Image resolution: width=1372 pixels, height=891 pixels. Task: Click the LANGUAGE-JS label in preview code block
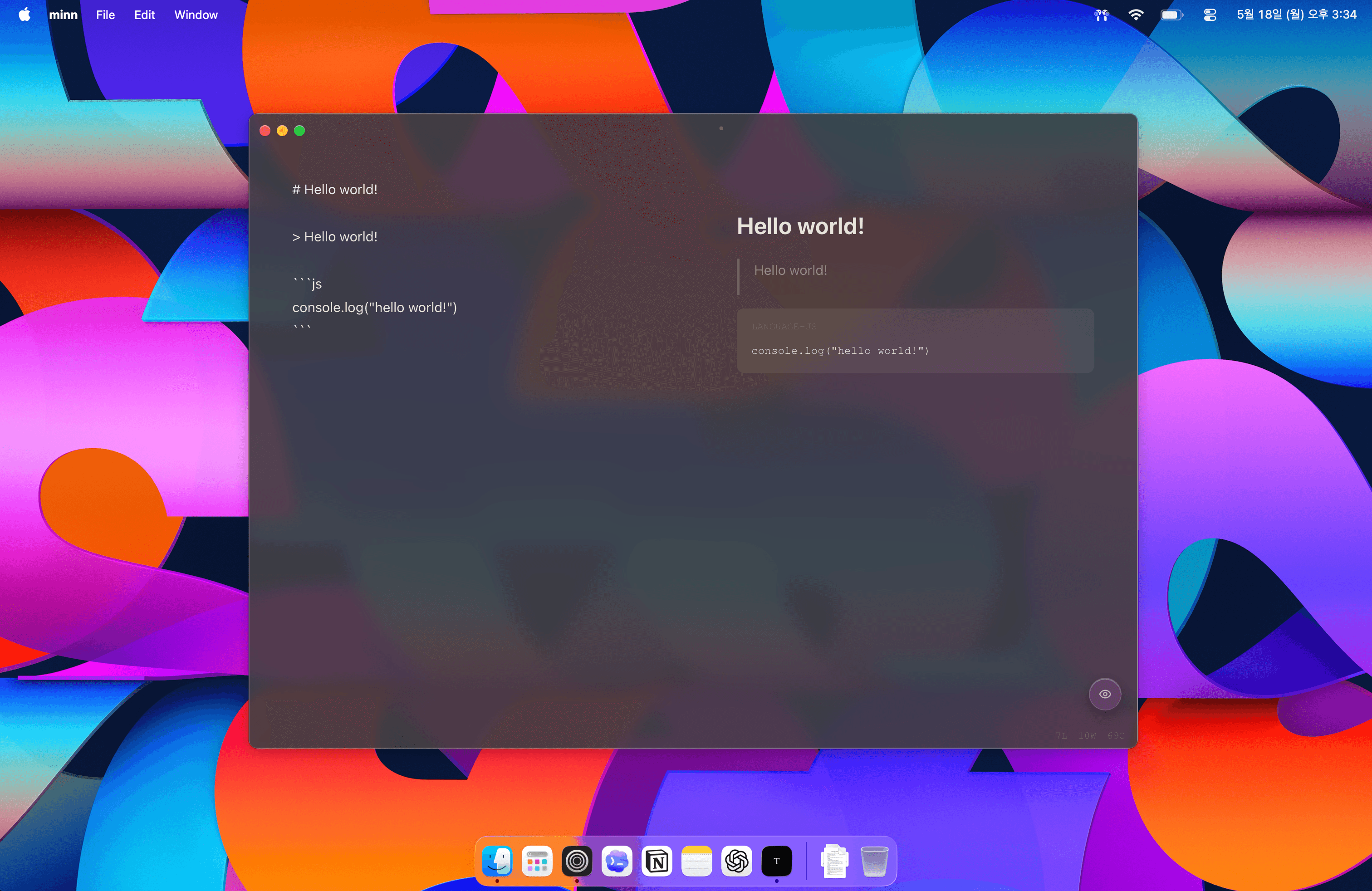click(x=784, y=326)
